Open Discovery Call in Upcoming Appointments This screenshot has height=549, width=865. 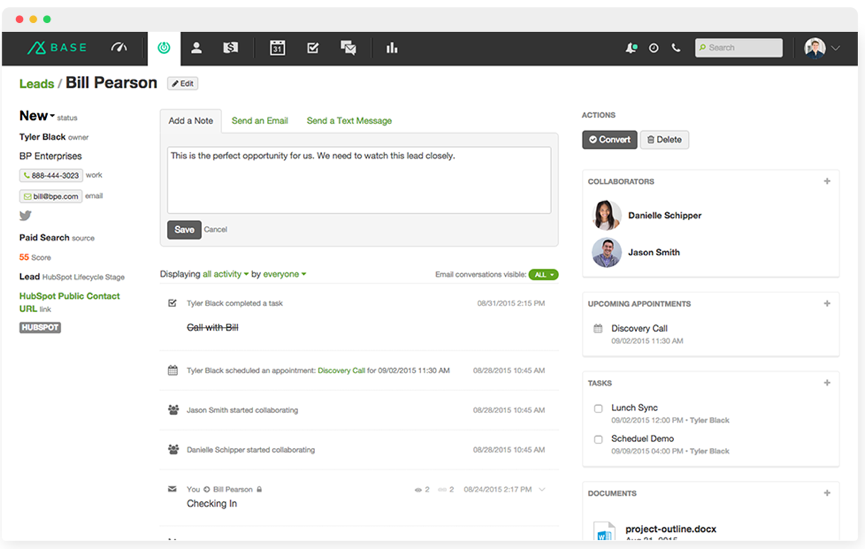pyautogui.click(x=639, y=328)
